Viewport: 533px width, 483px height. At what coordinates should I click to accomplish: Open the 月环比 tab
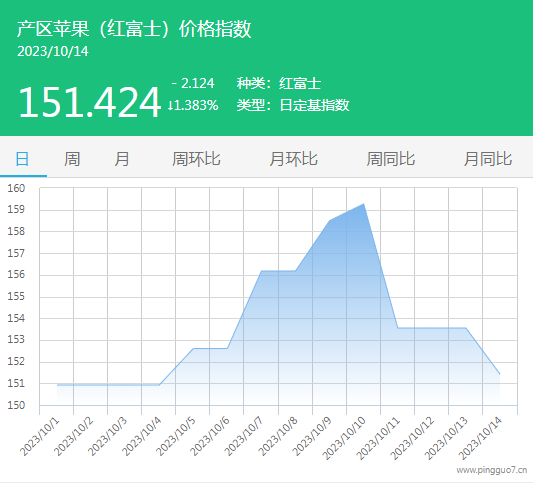tap(293, 159)
